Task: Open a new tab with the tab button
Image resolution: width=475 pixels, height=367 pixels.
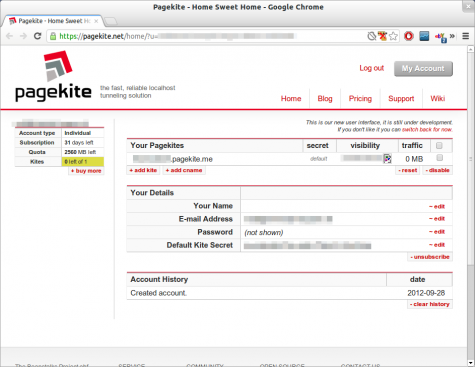Action: 111,21
